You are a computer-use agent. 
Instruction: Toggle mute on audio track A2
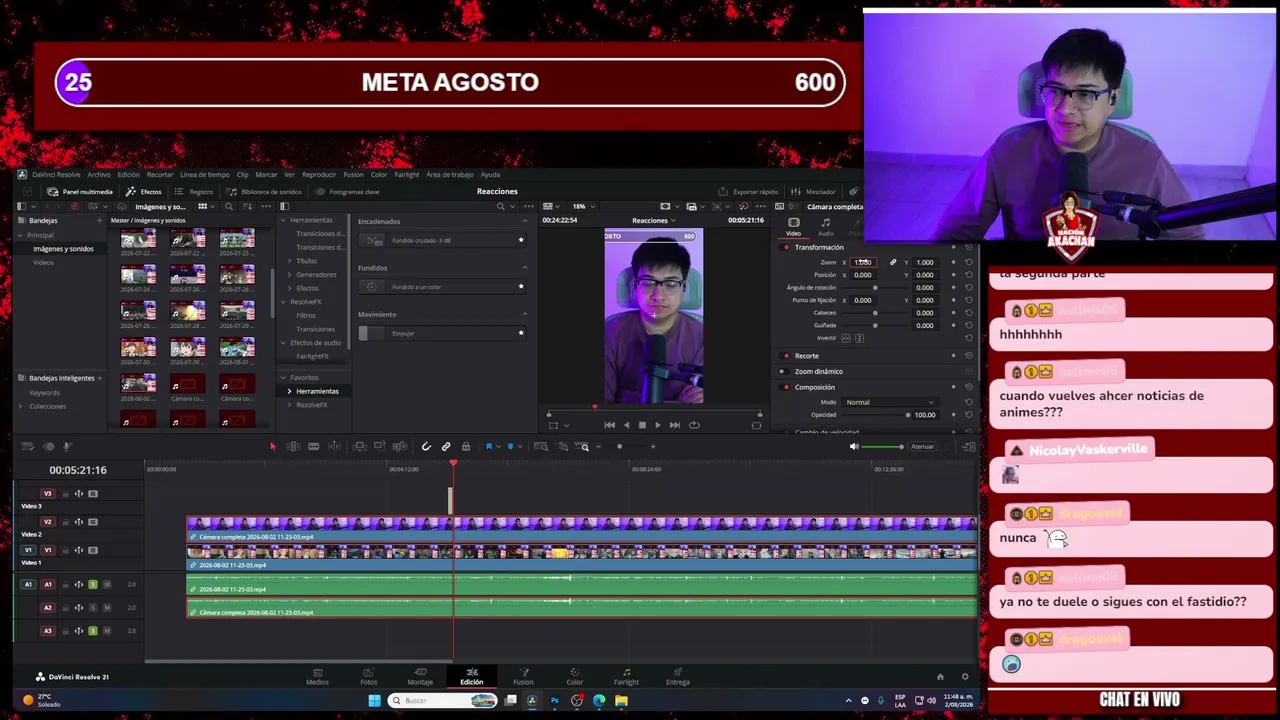107,607
